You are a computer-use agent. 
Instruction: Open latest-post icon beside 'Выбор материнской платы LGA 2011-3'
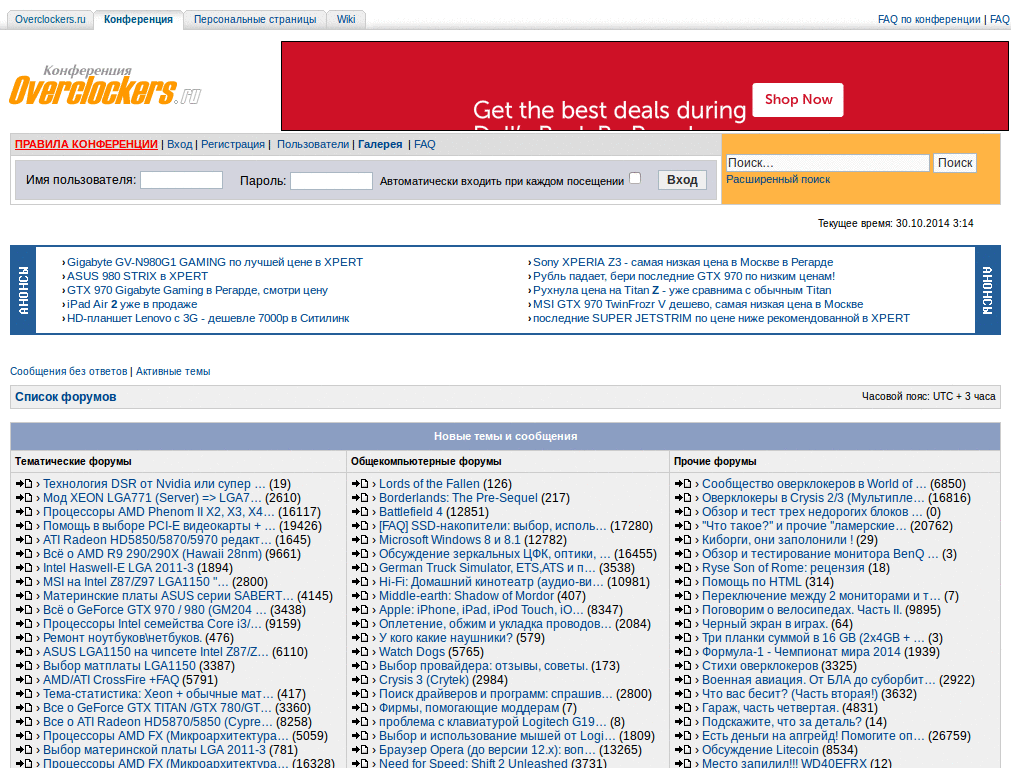click(x=24, y=750)
